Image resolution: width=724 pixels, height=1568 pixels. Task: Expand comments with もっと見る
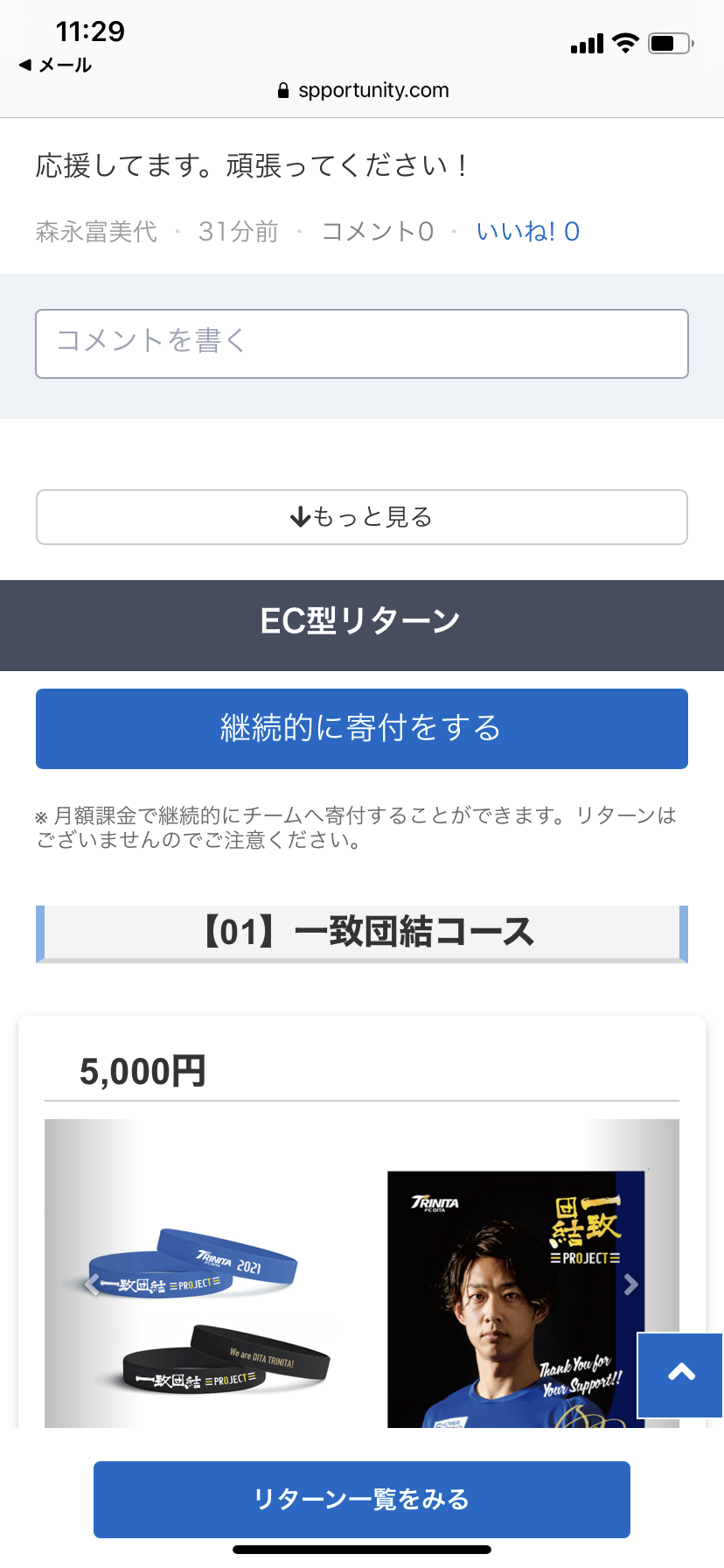[362, 517]
